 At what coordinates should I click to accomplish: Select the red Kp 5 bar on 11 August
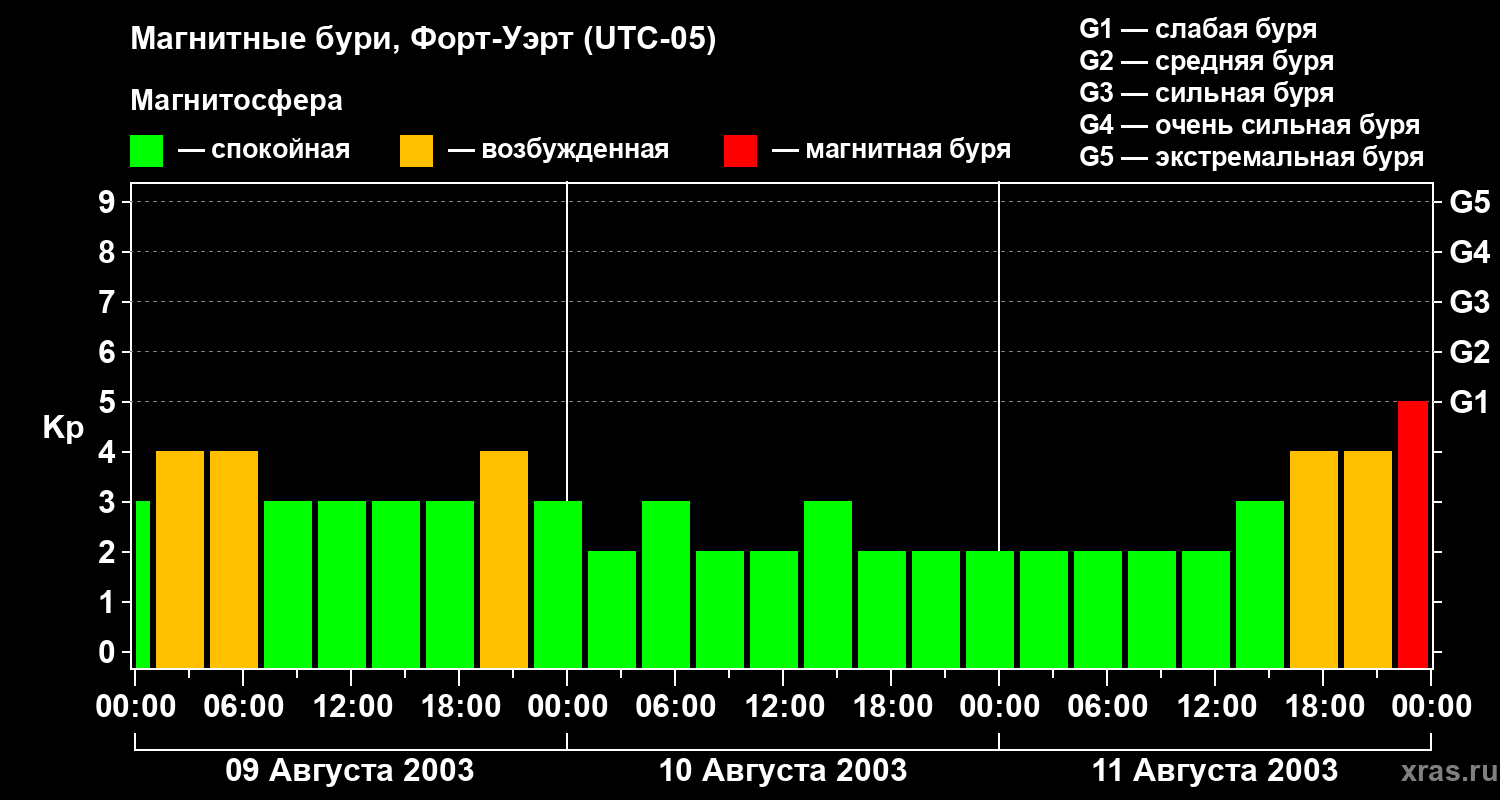tap(1413, 534)
